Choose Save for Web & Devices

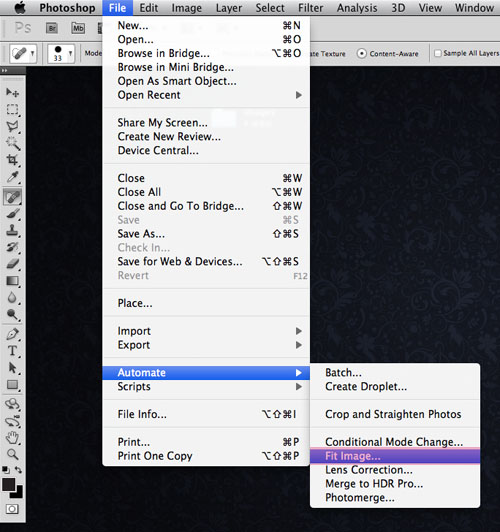[206, 262]
